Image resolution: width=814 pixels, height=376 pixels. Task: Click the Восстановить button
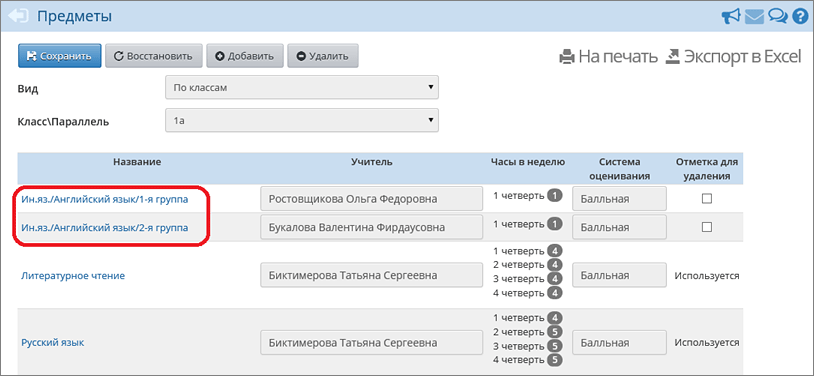point(153,56)
